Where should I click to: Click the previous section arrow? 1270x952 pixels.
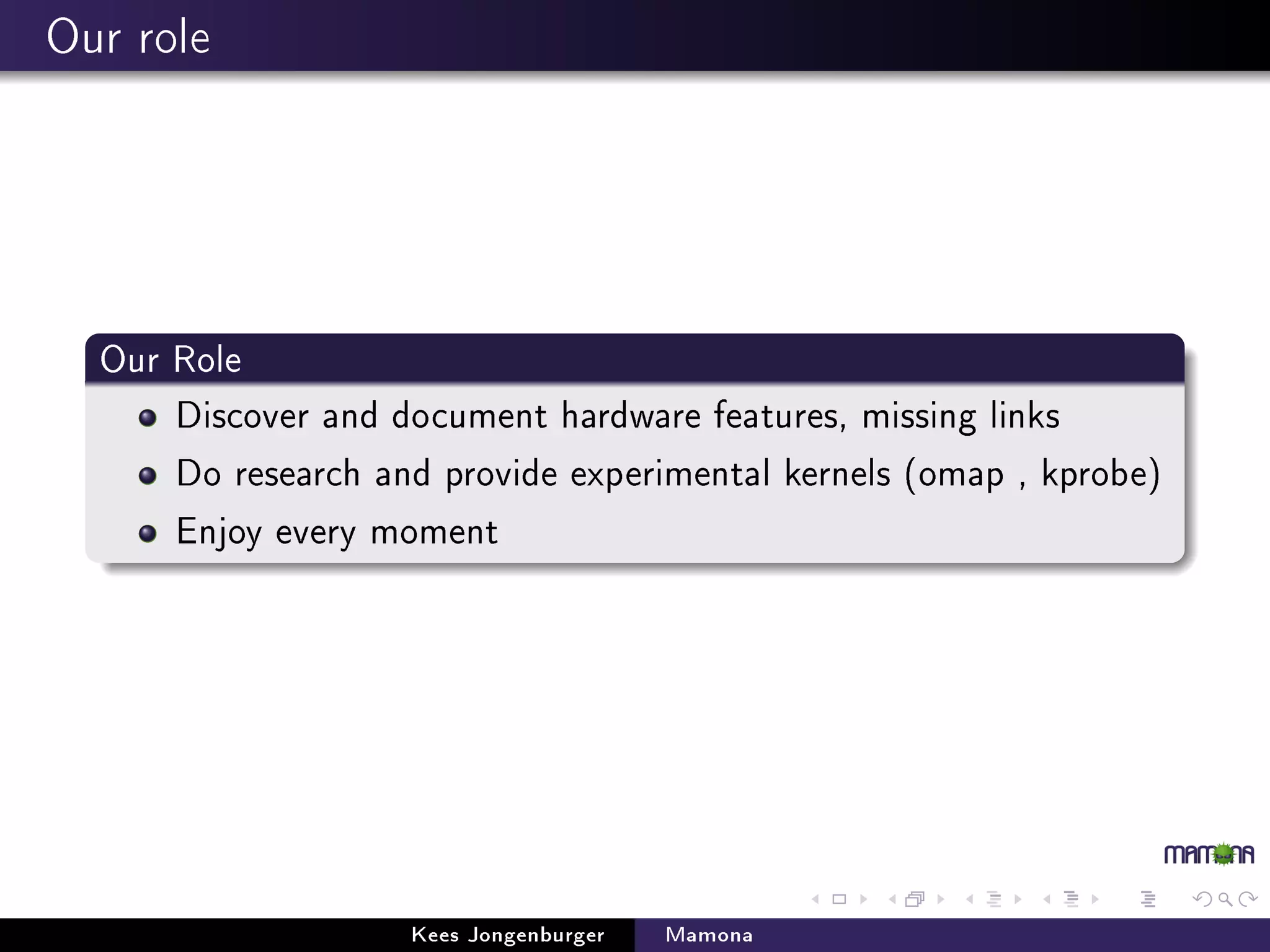coord(1047,899)
